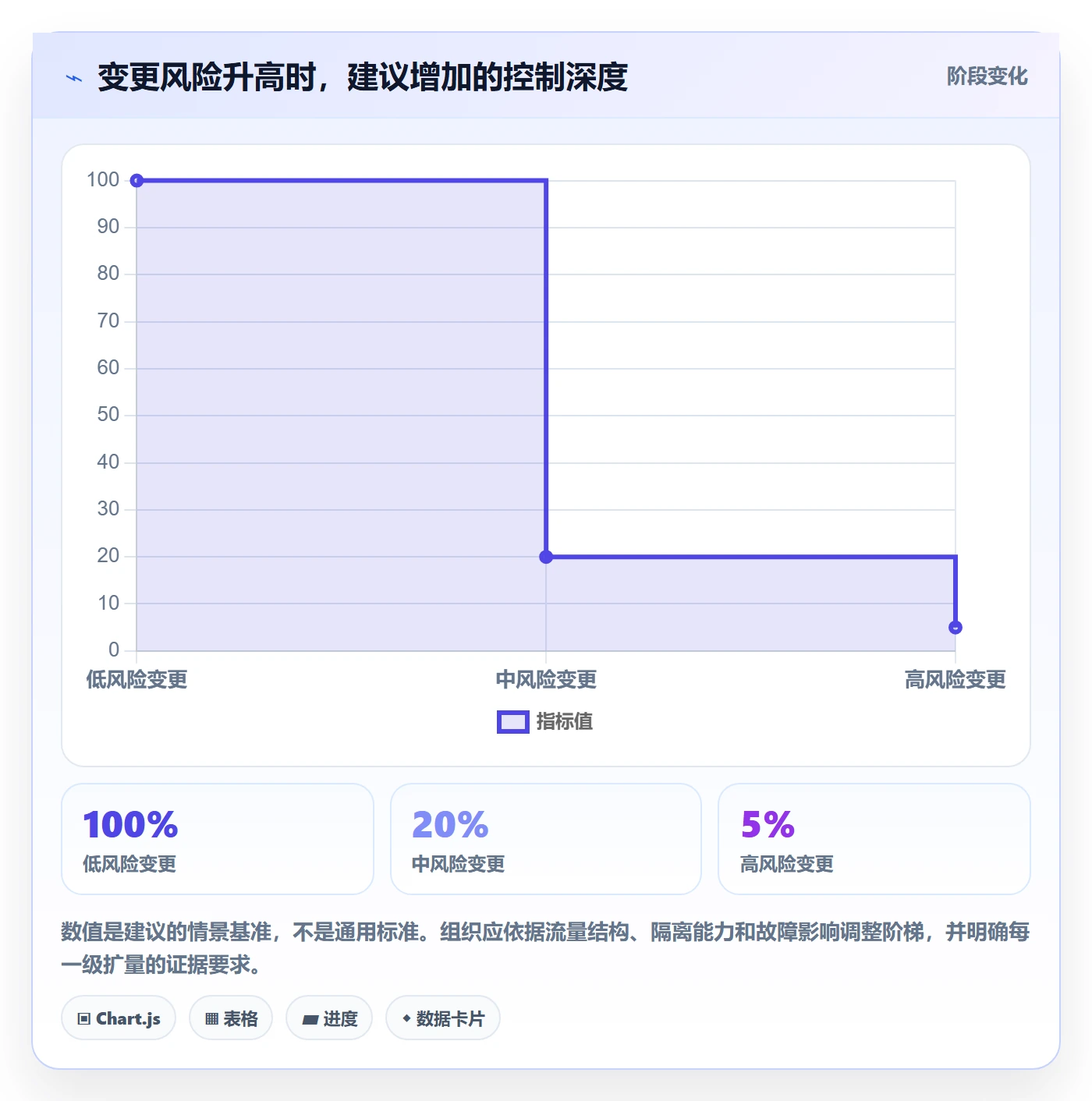Click the 低风险变更 label under 100%
The height and width of the screenshot is (1101, 1092).
[x=129, y=864]
